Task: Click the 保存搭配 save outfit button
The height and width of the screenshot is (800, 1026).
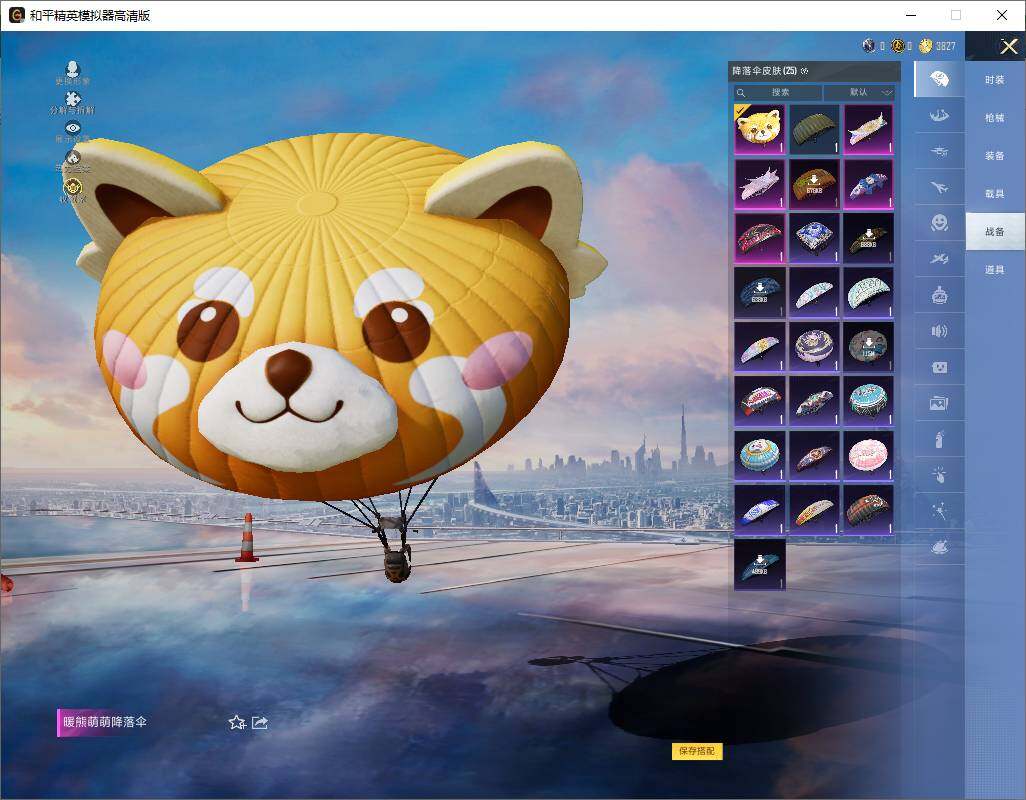Action: [x=697, y=751]
